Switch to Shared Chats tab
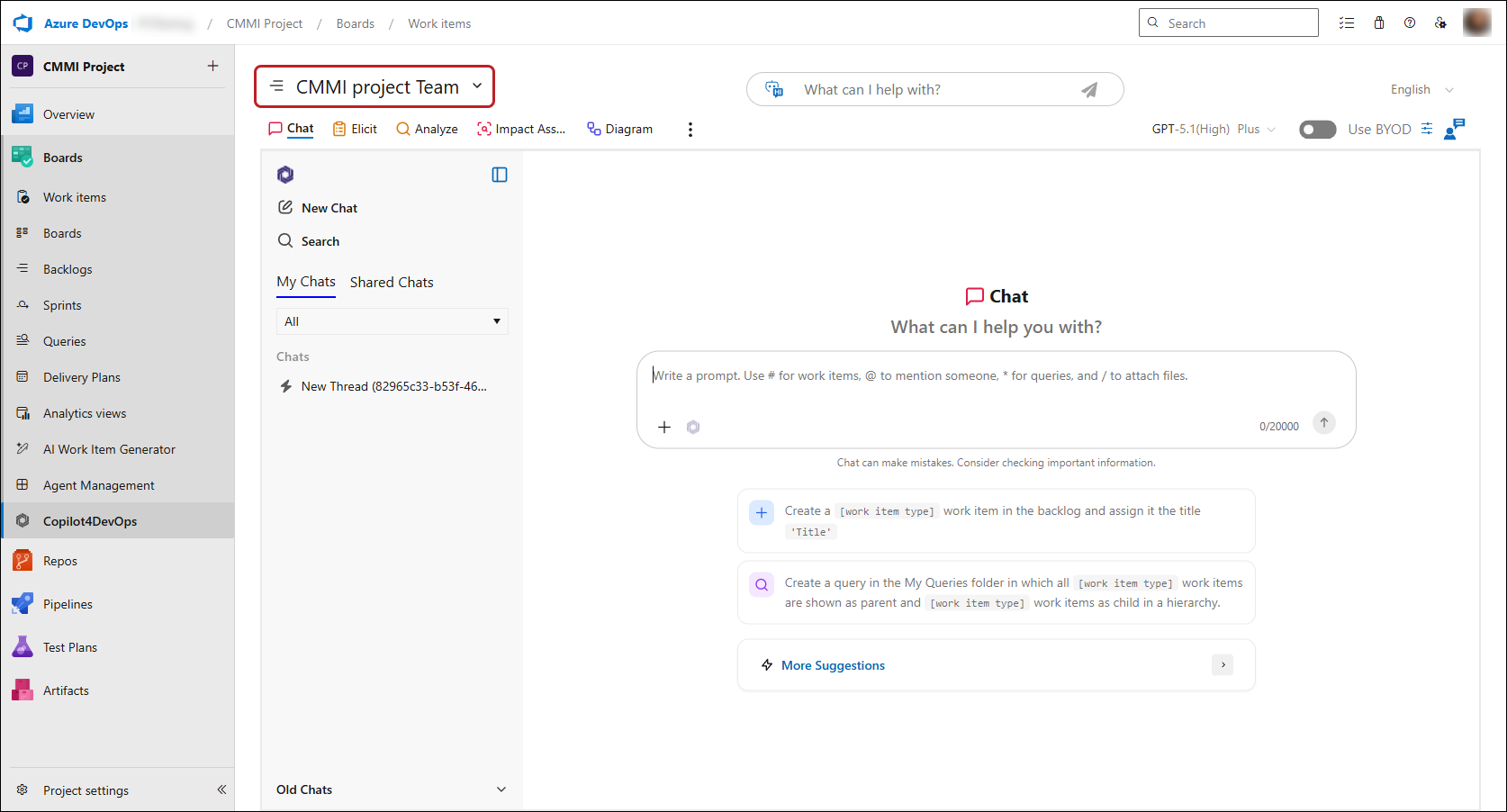This screenshot has width=1507, height=812. pos(392,282)
